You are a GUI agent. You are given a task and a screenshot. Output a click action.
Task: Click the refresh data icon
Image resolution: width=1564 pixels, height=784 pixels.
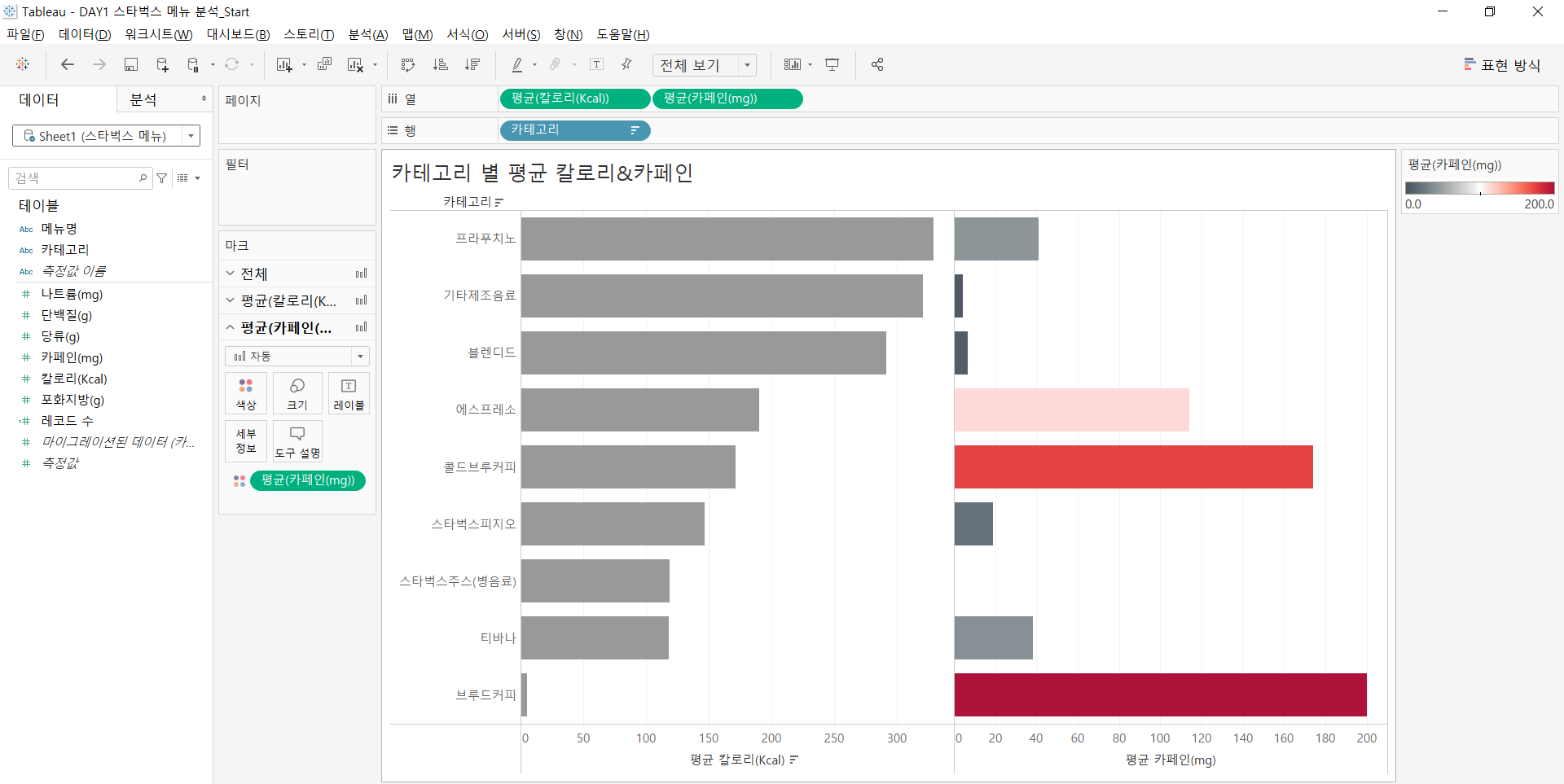[232, 64]
